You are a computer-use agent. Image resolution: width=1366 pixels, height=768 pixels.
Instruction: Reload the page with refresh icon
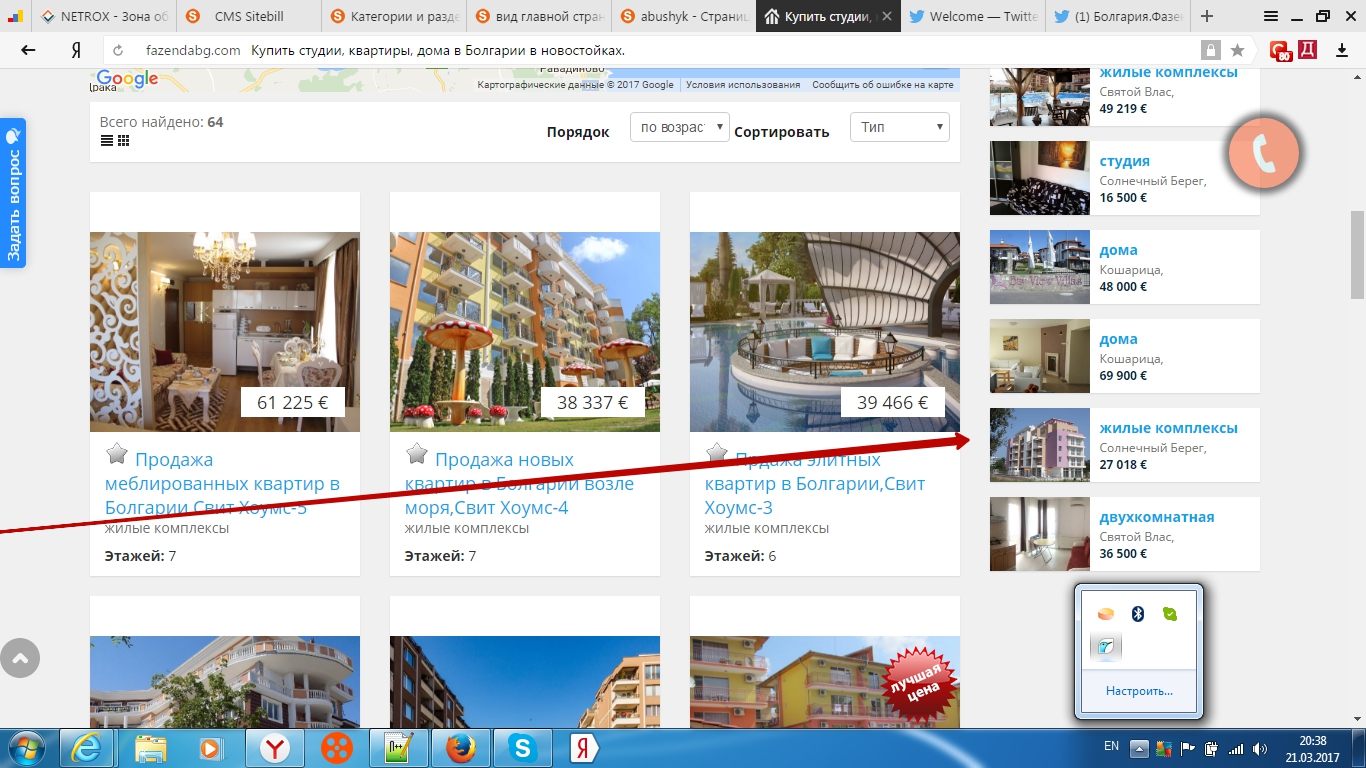point(118,51)
